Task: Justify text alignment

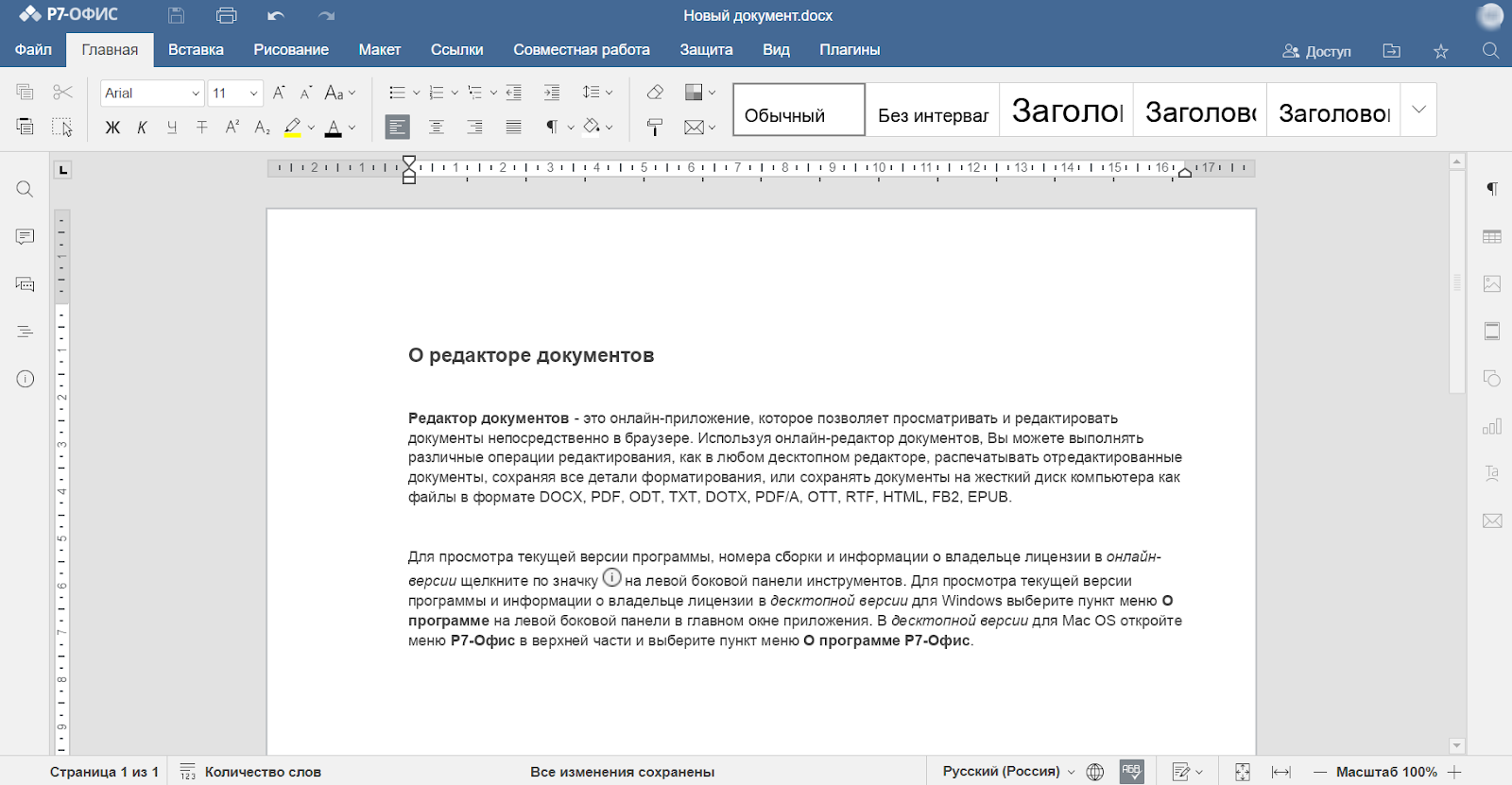Action: tap(513, 127)
